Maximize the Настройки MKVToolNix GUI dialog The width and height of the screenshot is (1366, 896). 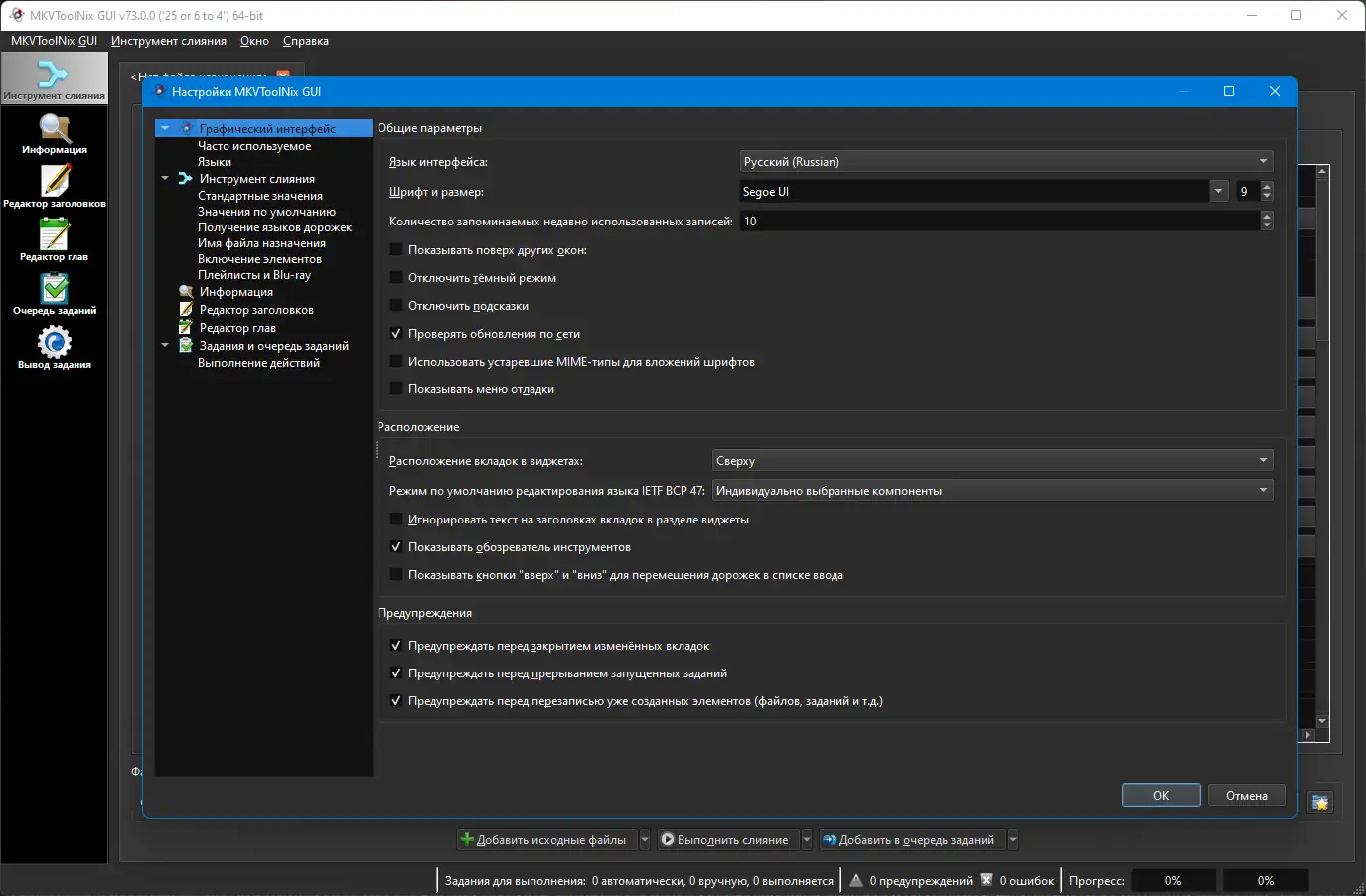coord(1229,91)
